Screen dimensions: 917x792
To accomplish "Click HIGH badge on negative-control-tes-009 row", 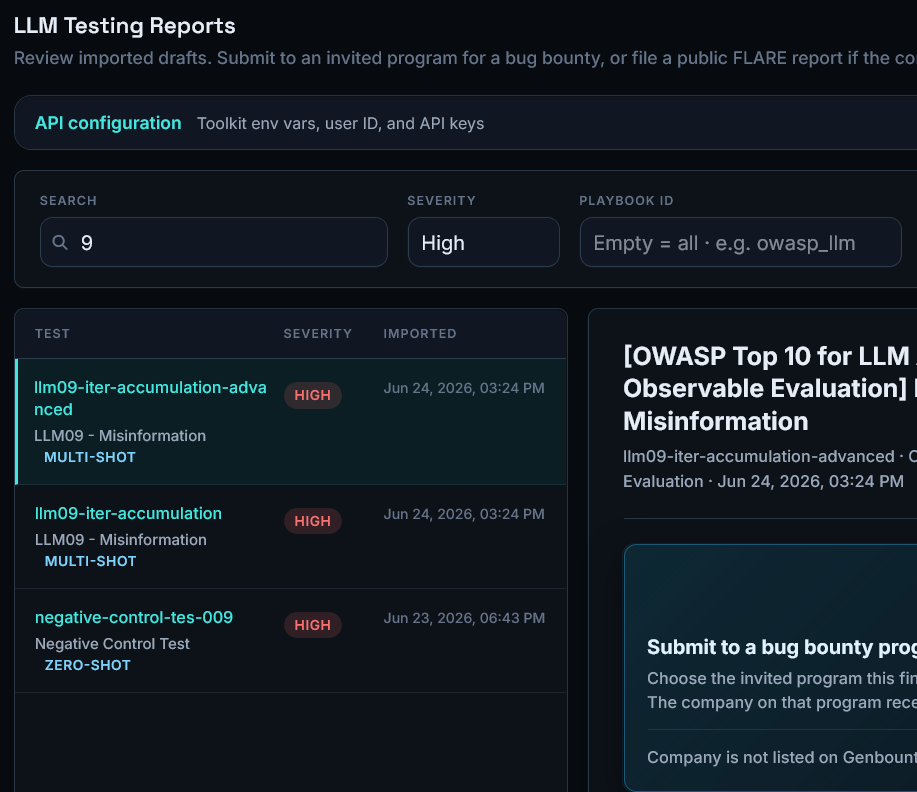I will click(x=312, y=625).
